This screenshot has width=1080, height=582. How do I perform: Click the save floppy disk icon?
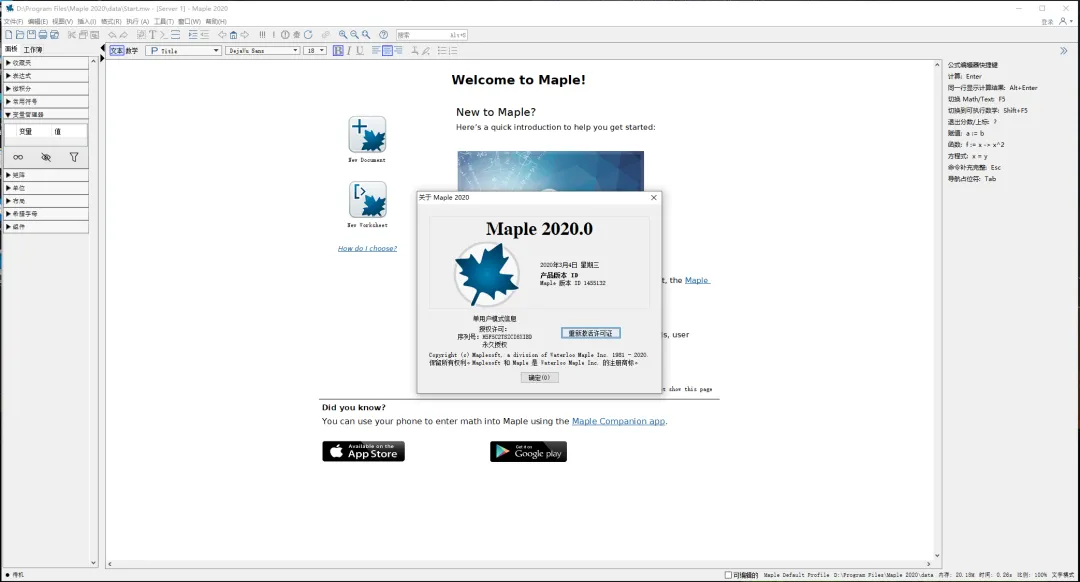pos(31,34)
